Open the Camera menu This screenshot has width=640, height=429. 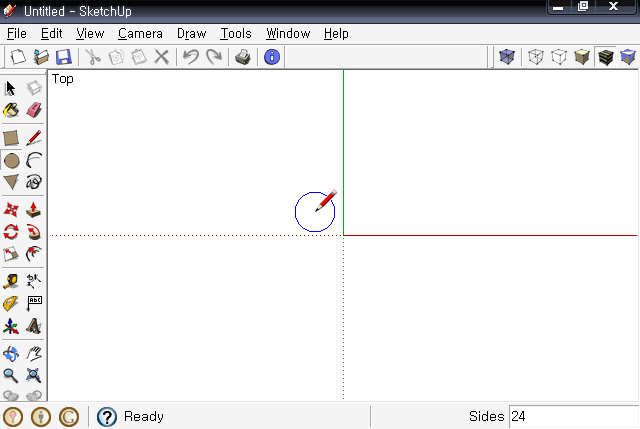pyautogui.click(x=140, y=33)
